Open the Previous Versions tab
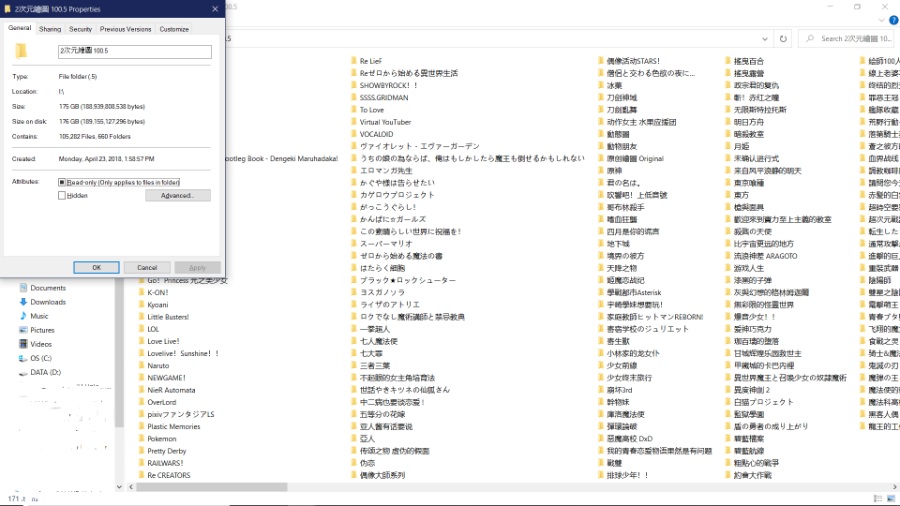 pyautogui.click(x=125, y=29)
